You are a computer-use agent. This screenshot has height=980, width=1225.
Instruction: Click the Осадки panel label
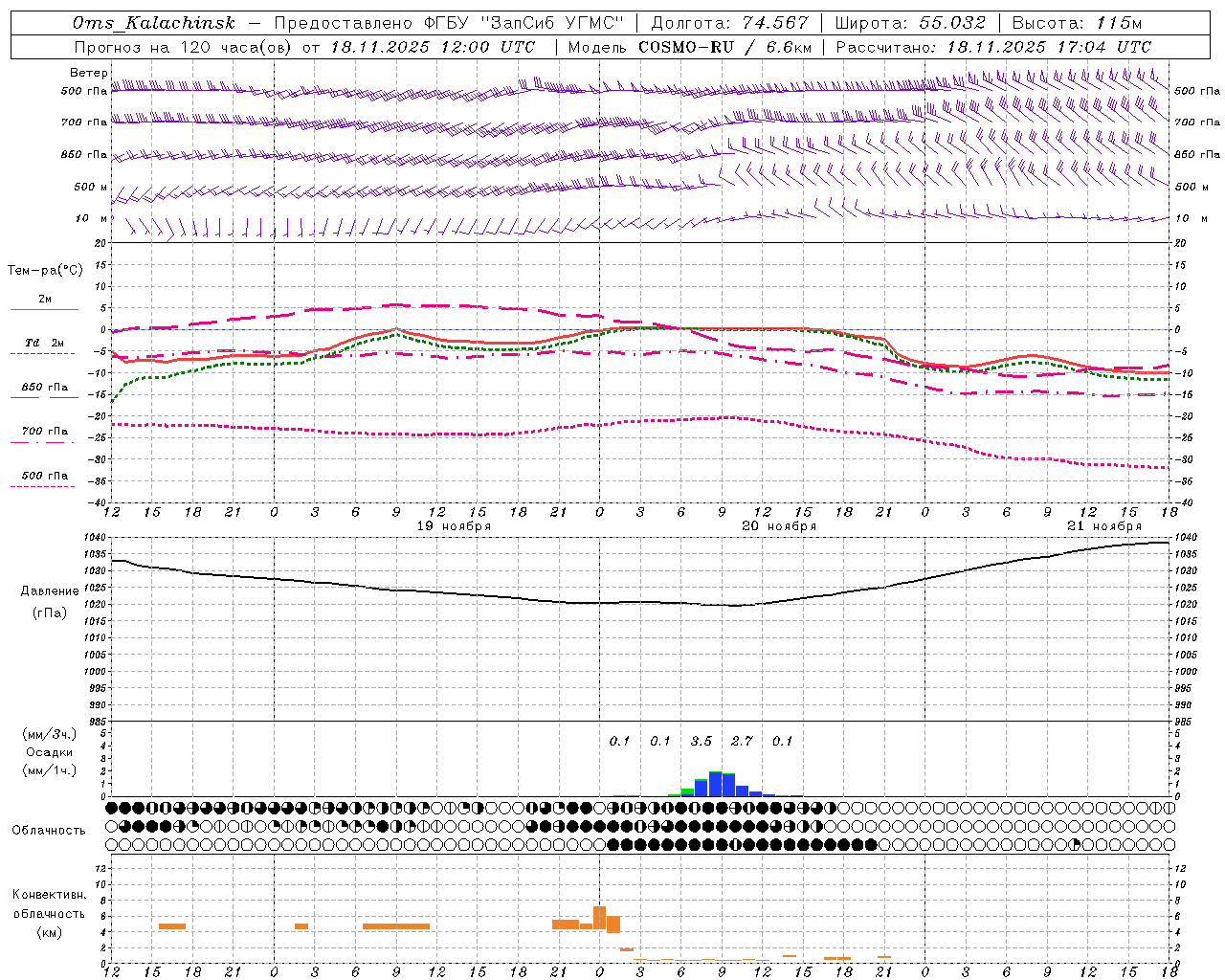(50, 752)
